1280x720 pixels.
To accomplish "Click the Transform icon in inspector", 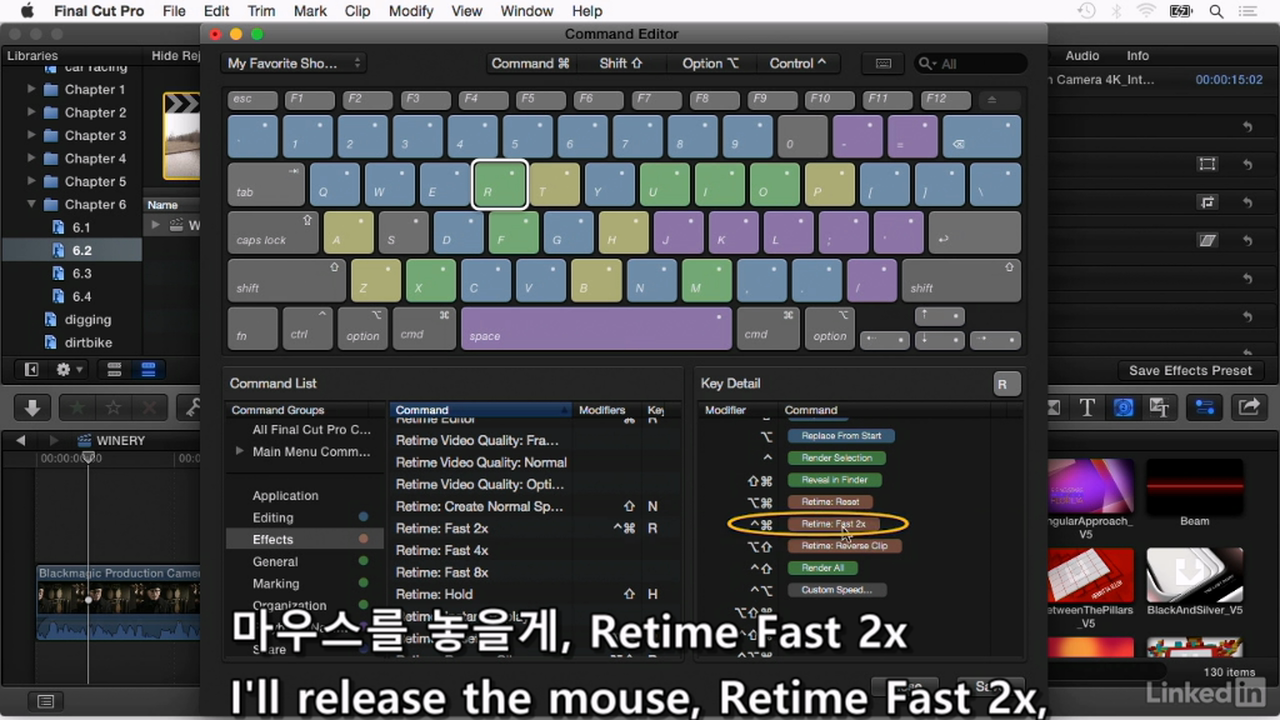I will 1208,165.
